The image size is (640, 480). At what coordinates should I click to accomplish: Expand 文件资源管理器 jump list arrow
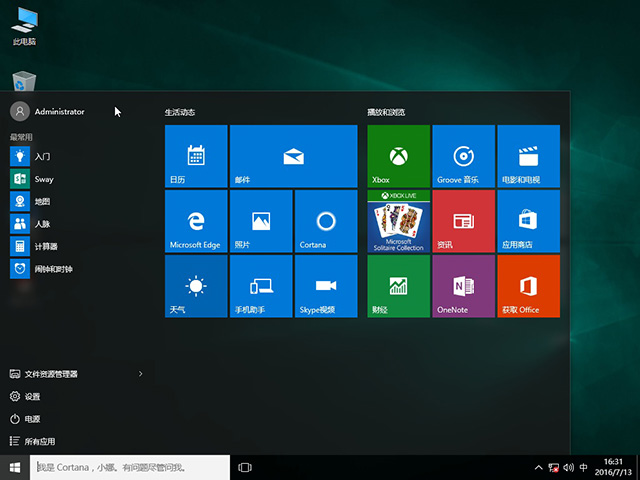pyautogui.click(x=140, y=374)
